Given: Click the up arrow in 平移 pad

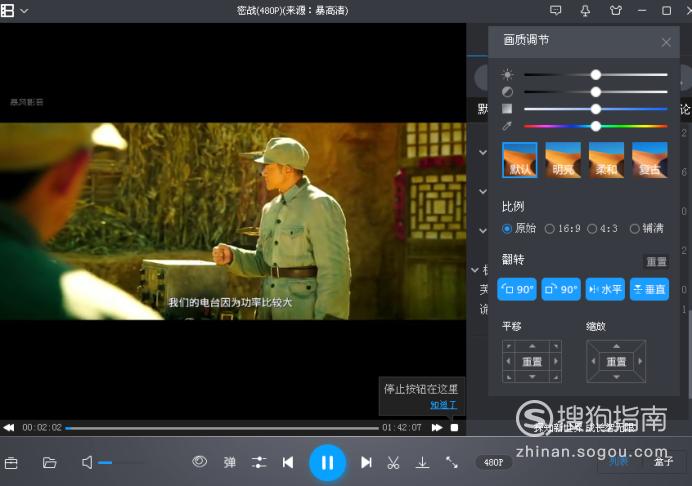Looking at the screenshot, I should click(x=532, y=346).
